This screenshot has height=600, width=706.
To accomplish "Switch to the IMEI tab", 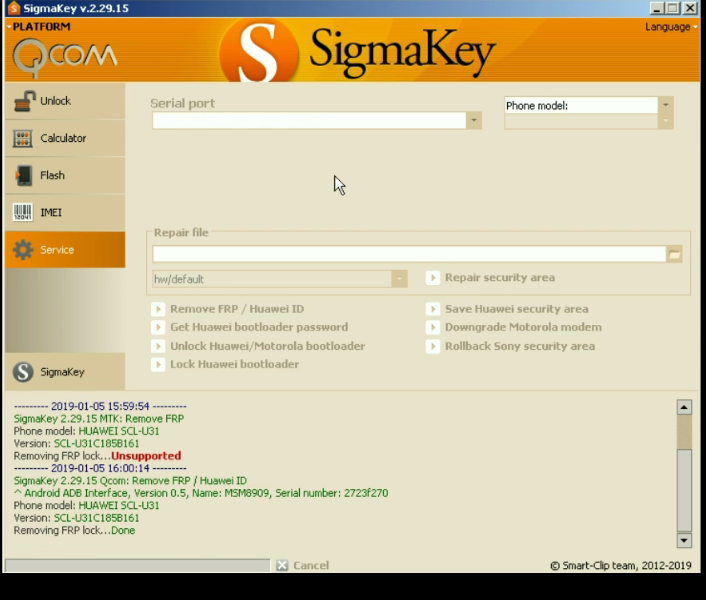I will (x=65, y=212).
